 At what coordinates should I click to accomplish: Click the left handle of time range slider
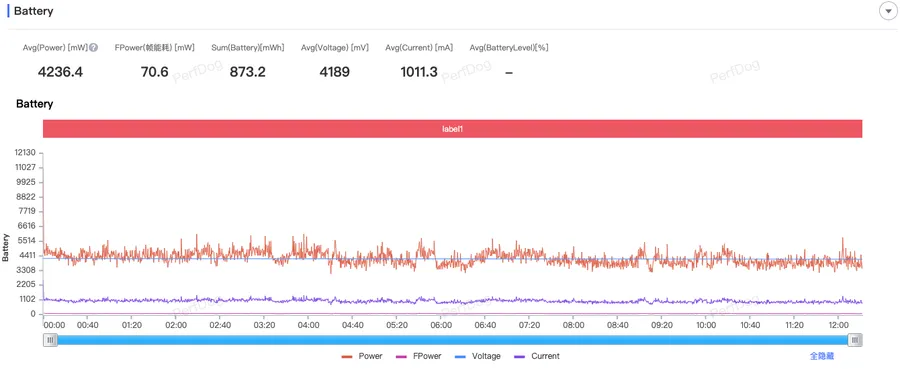[51, 340]
